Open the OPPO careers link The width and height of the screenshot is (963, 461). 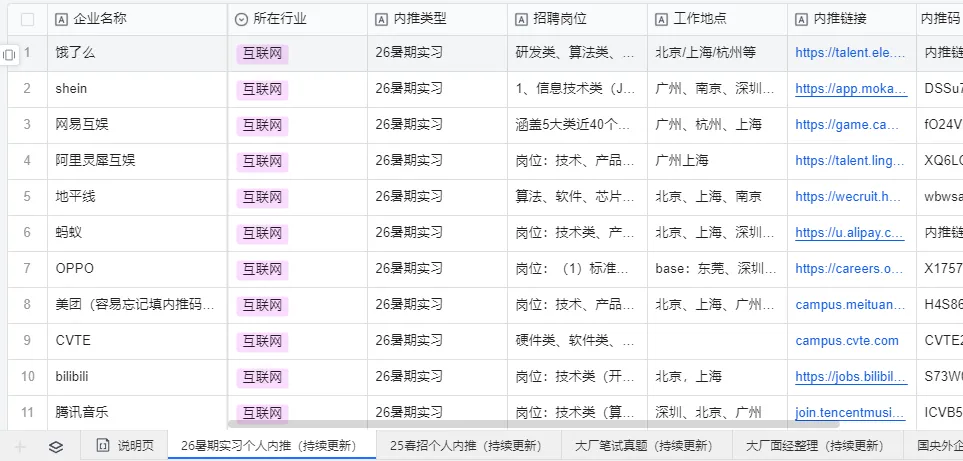850,269
